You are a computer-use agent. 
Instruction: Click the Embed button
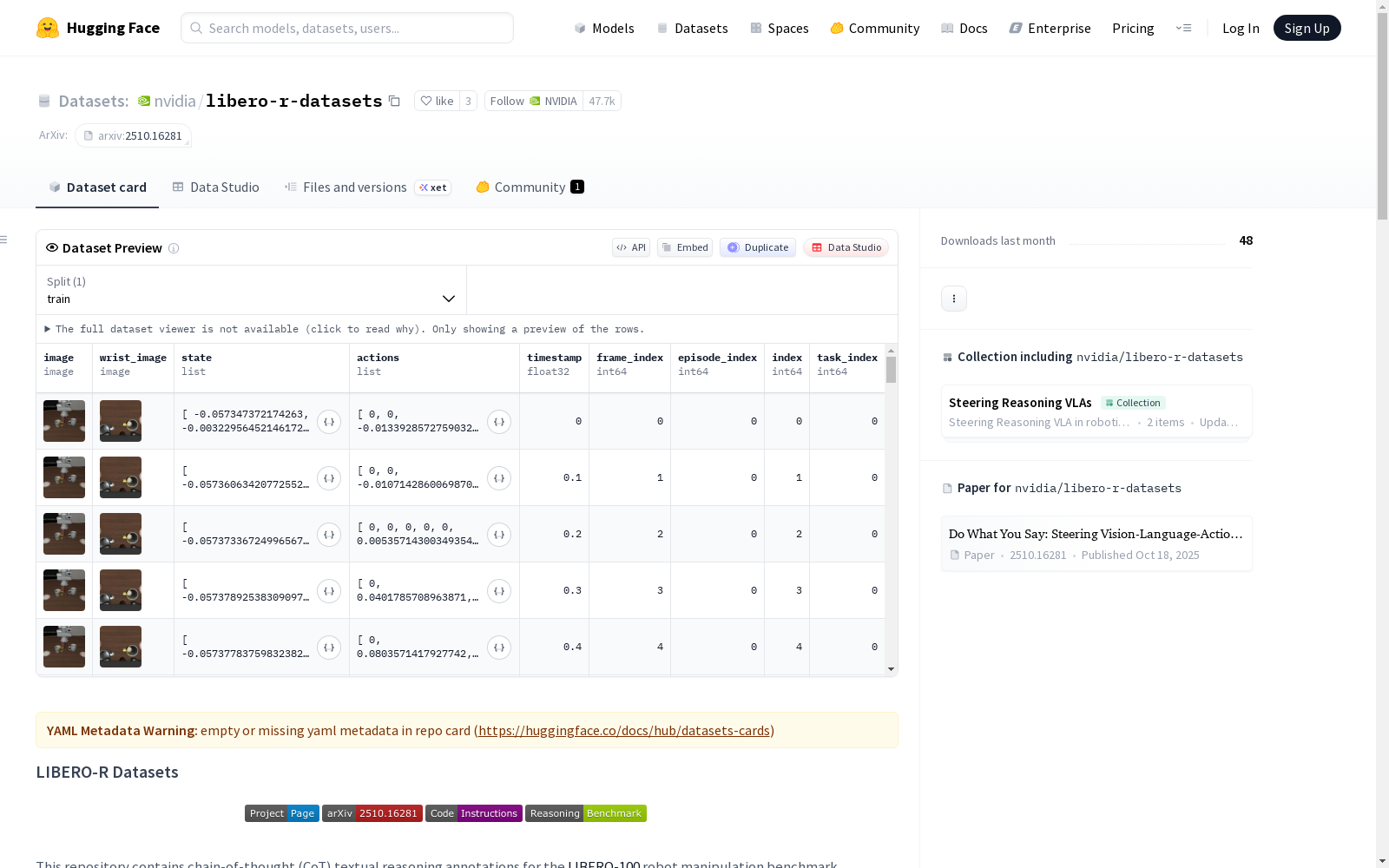tap(685, 247)
